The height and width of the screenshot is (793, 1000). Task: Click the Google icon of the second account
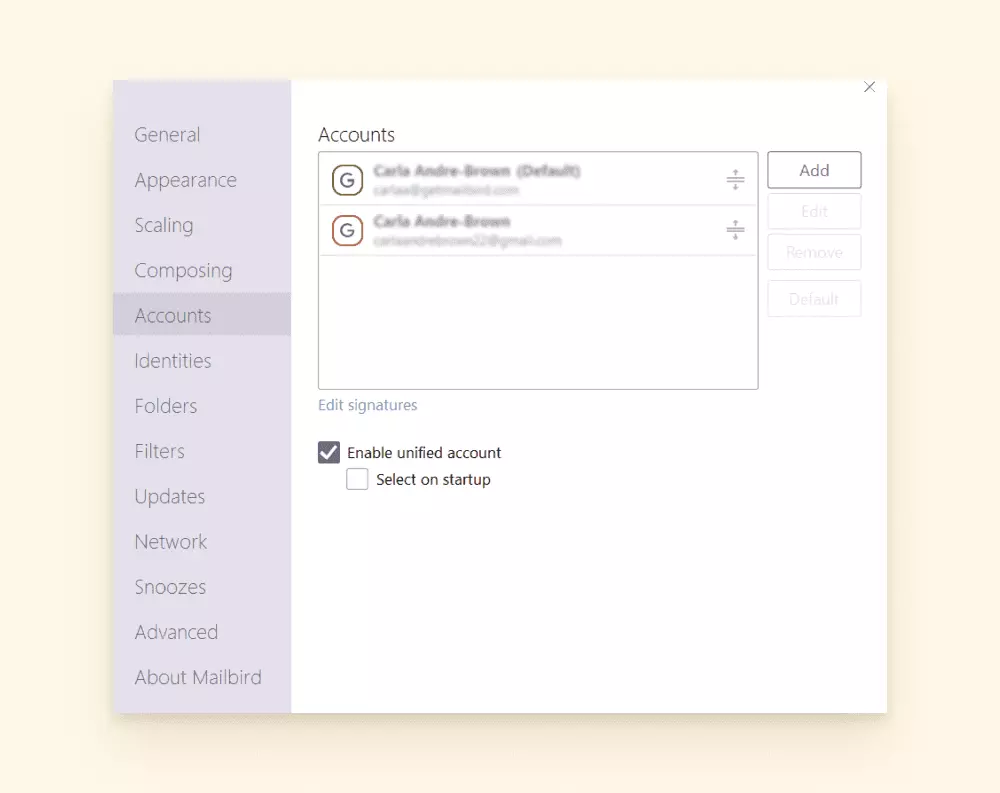347,231
